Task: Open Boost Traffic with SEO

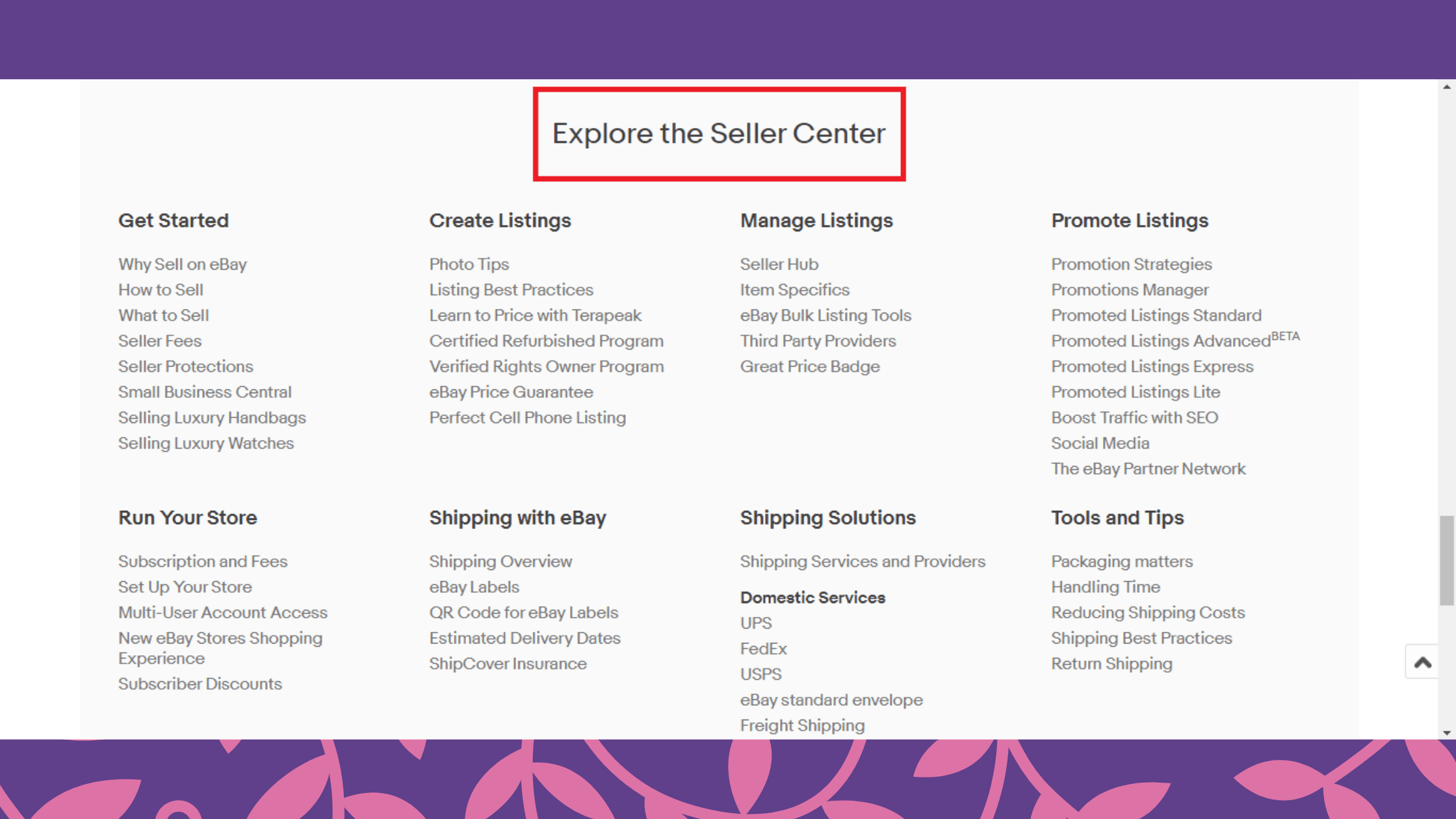Action: tap(1134, 418)
